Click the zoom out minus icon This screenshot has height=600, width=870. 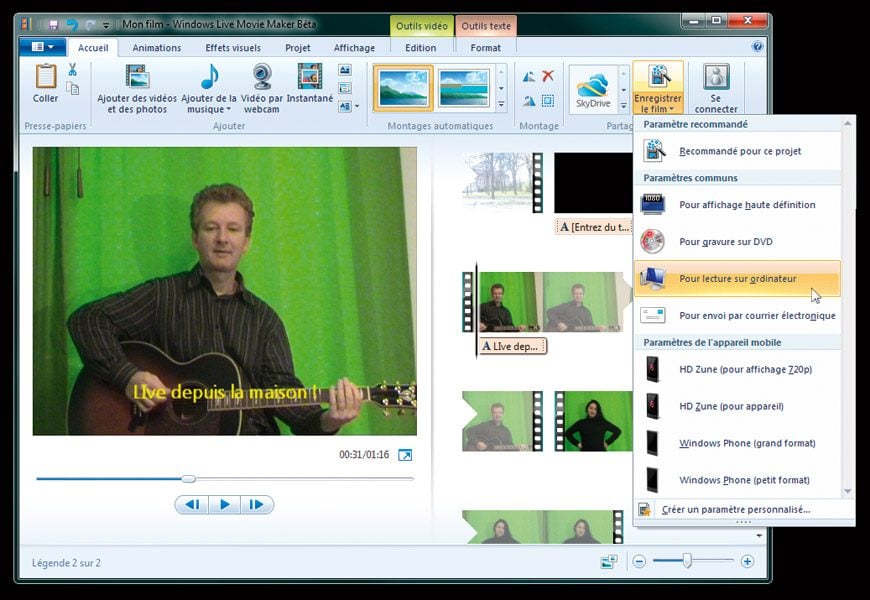(x=639, y=562)
